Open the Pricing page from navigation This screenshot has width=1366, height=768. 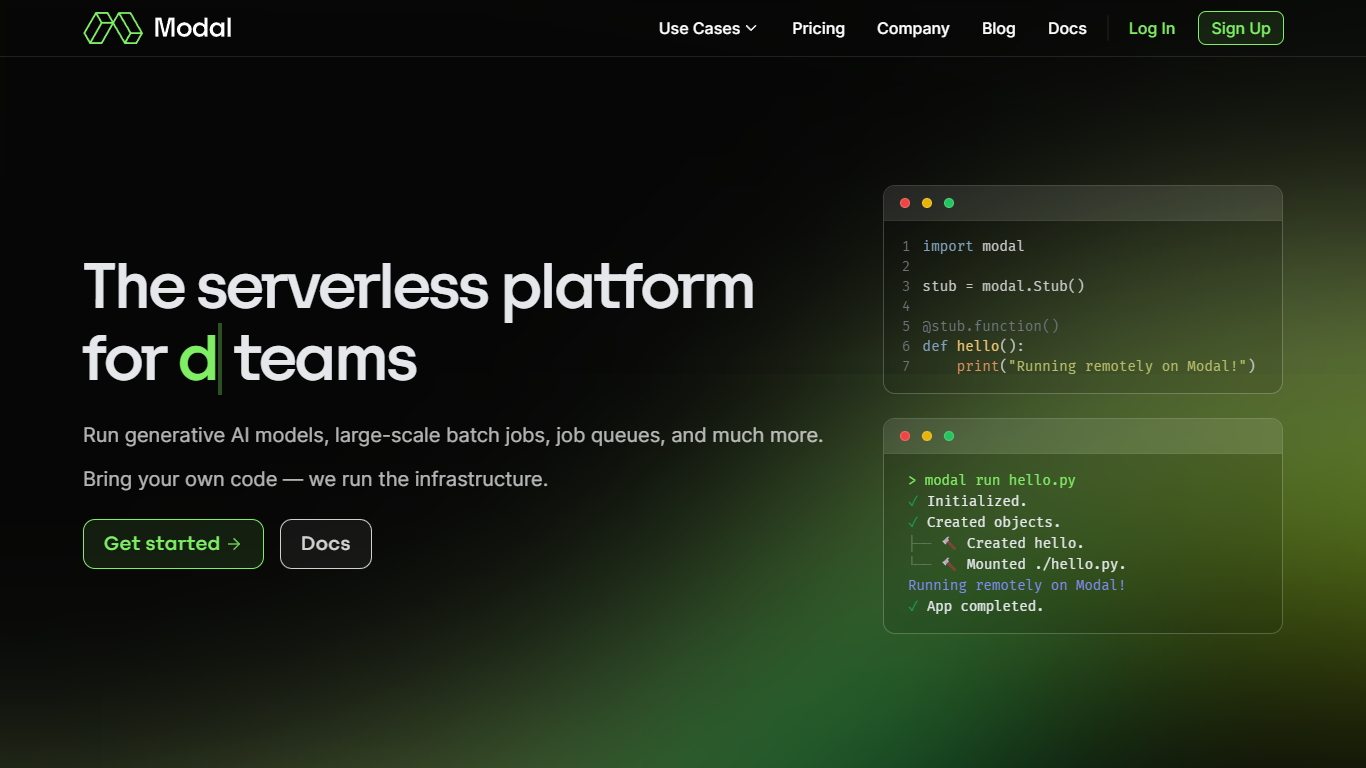818,28
